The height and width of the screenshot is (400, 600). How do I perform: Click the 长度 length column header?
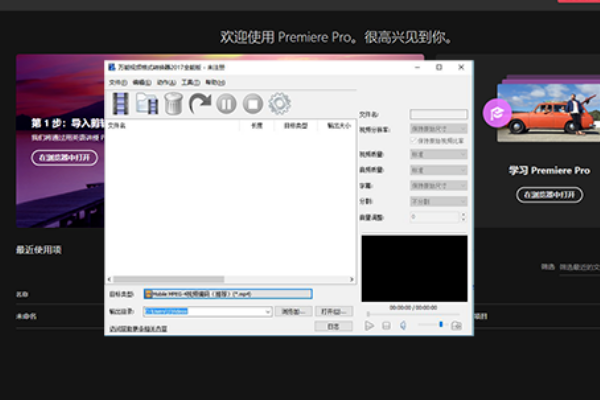[257, 126]
